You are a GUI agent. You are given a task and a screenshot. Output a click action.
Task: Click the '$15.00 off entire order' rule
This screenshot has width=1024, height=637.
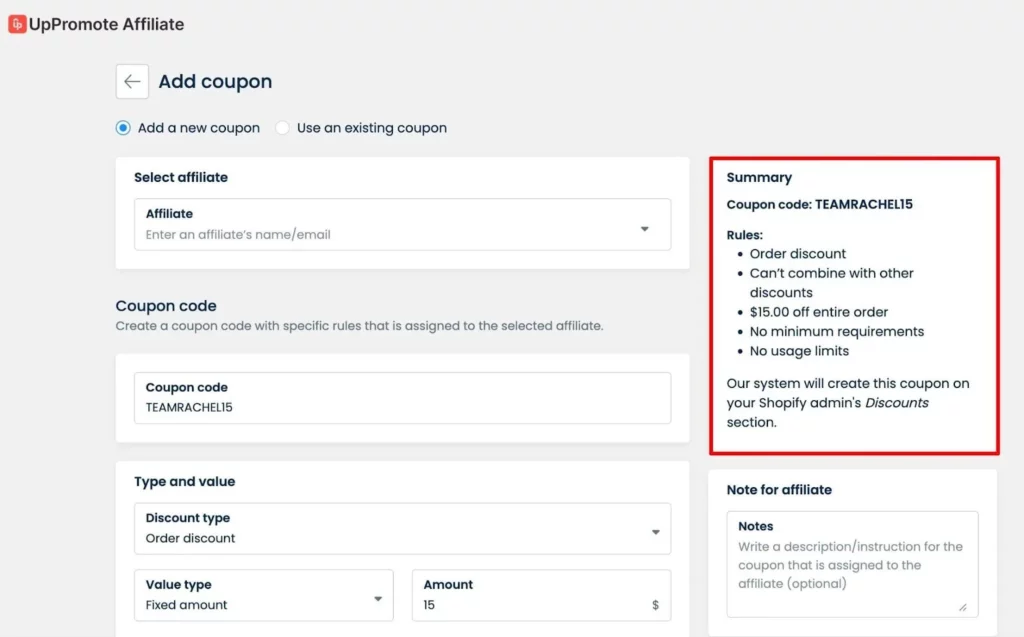coord(818,312)
